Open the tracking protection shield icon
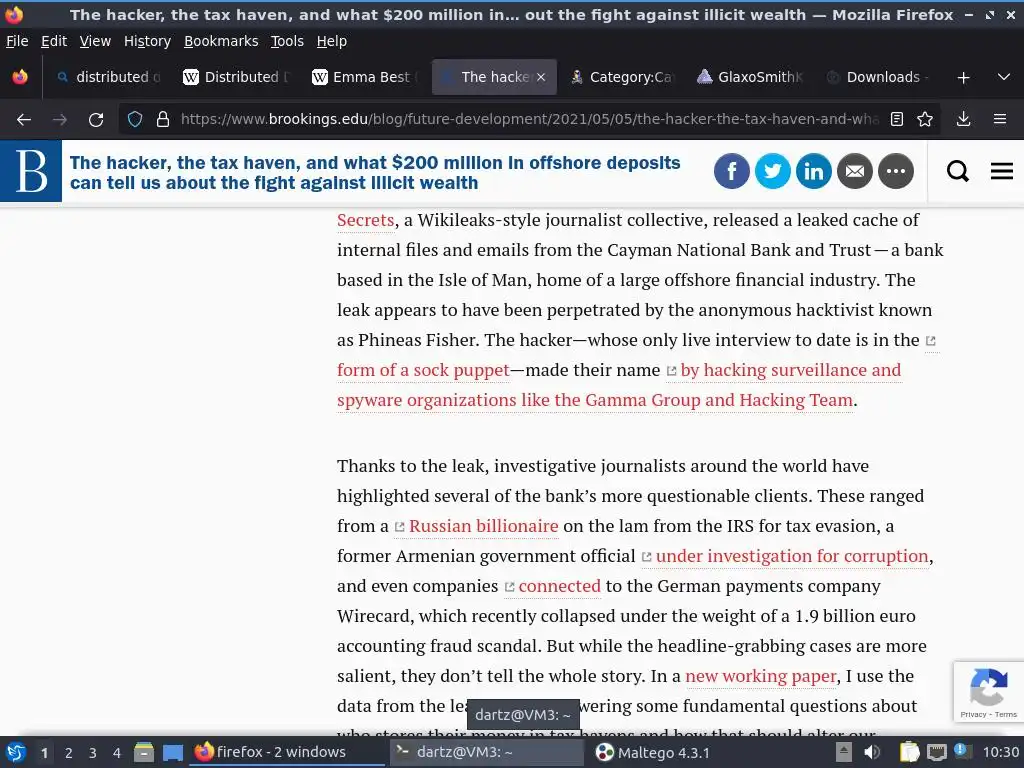1024x768 pixels. click(135, 119)
